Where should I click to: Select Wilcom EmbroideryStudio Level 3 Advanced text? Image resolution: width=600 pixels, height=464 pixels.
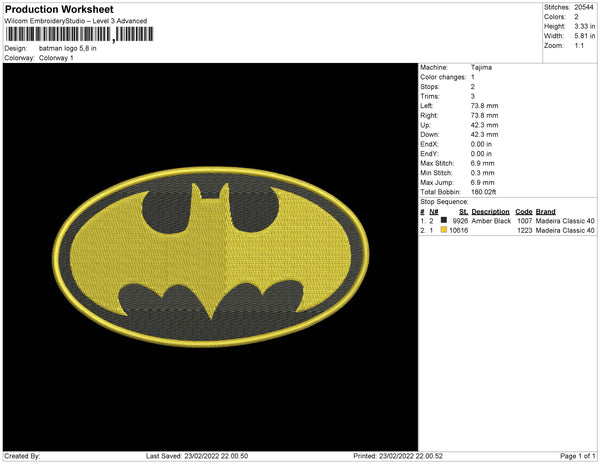coord(76,21)
